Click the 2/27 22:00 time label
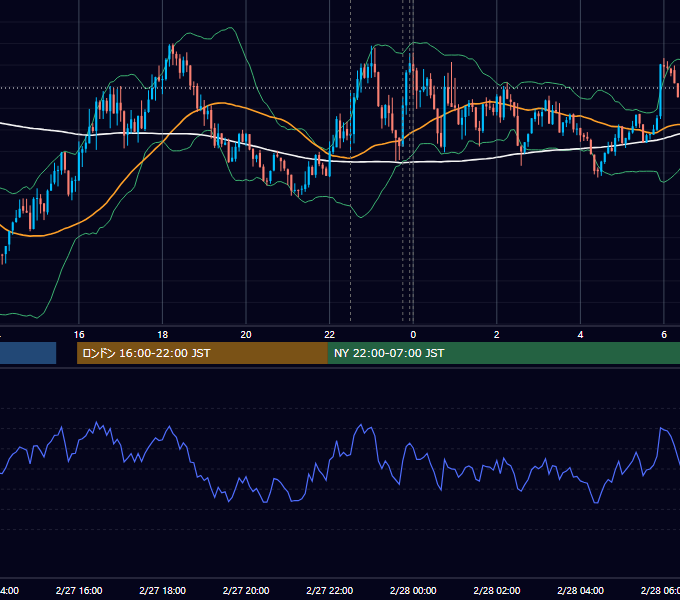 (x=330, y=590)
